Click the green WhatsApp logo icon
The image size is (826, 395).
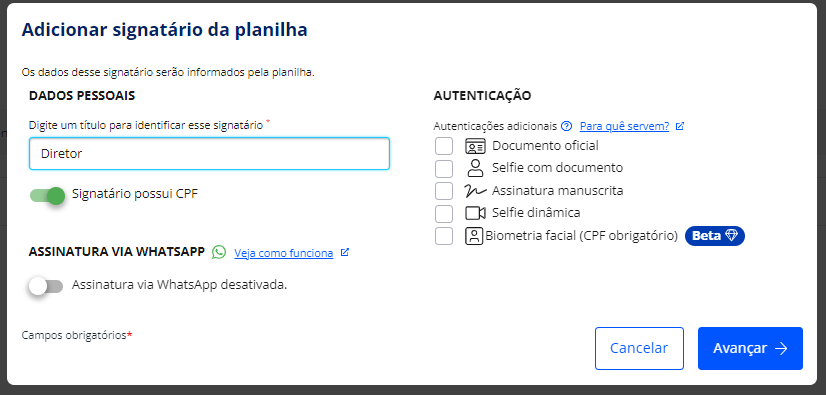tap(219, 252)
